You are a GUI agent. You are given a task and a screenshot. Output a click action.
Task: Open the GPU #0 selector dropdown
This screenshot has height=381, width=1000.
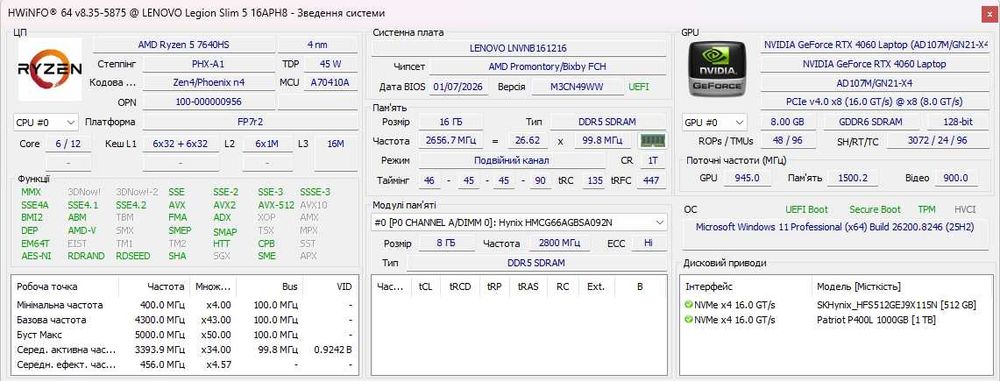point(715,122)
